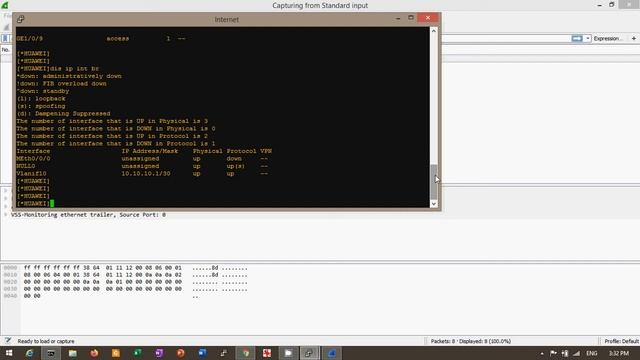Click the Packets: 8 Displayed: 8 status text
Viewport: 640px width, 360px height.
(x=471, y=341)
